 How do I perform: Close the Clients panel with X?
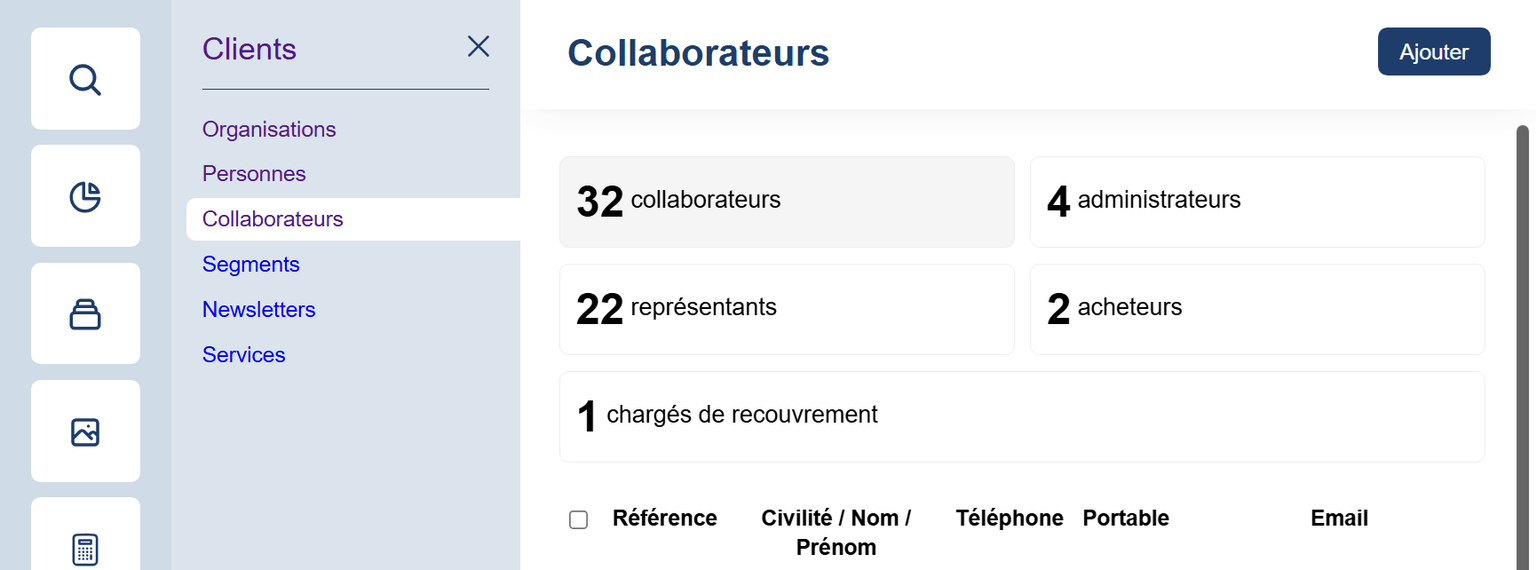point(479,46)
